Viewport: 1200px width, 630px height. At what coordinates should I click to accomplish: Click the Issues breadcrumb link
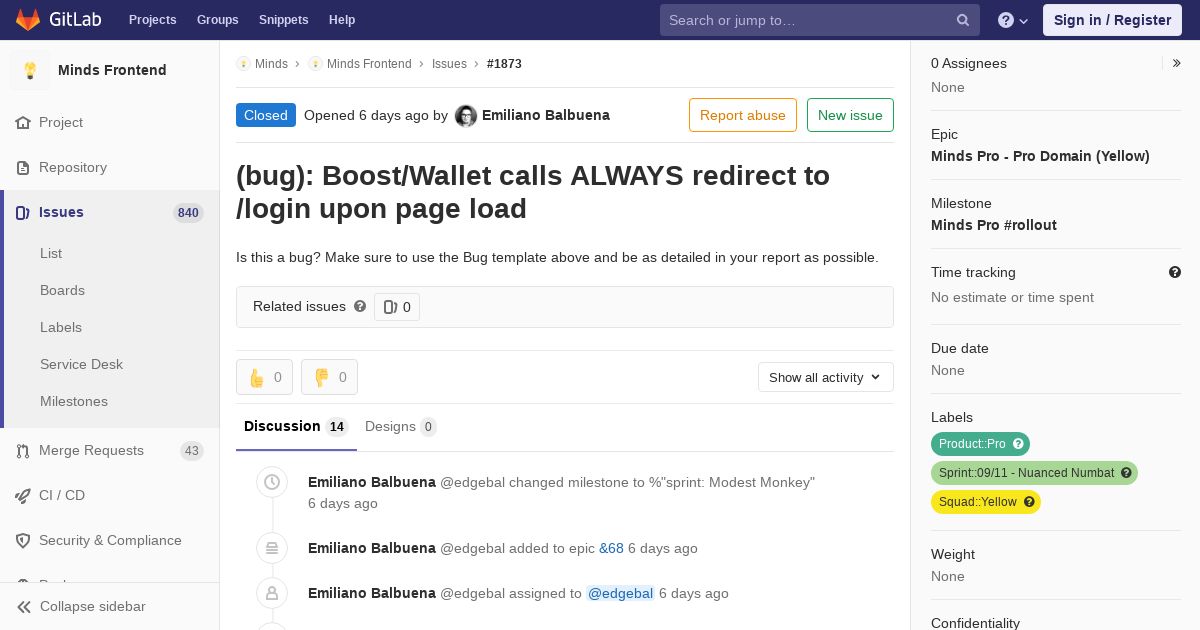click(x=449, y=64)
